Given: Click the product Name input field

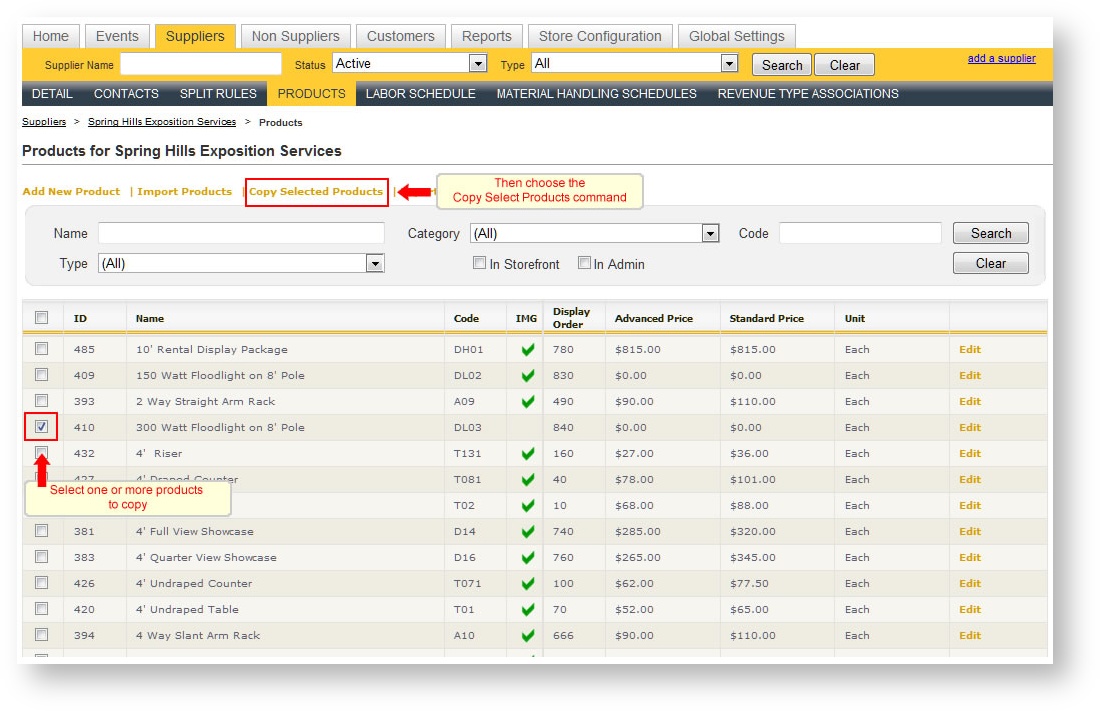Looking at the screenshot, I should click(x=241, y=234).
